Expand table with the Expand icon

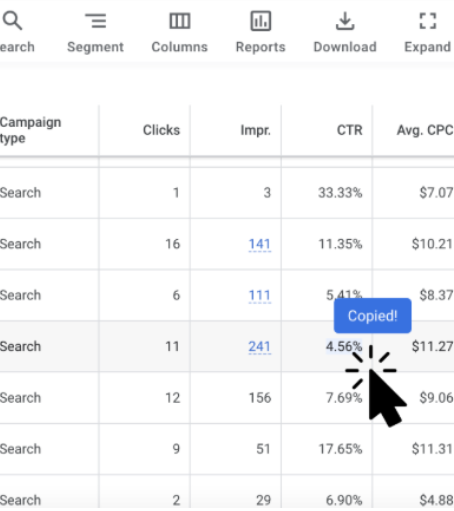427,21
